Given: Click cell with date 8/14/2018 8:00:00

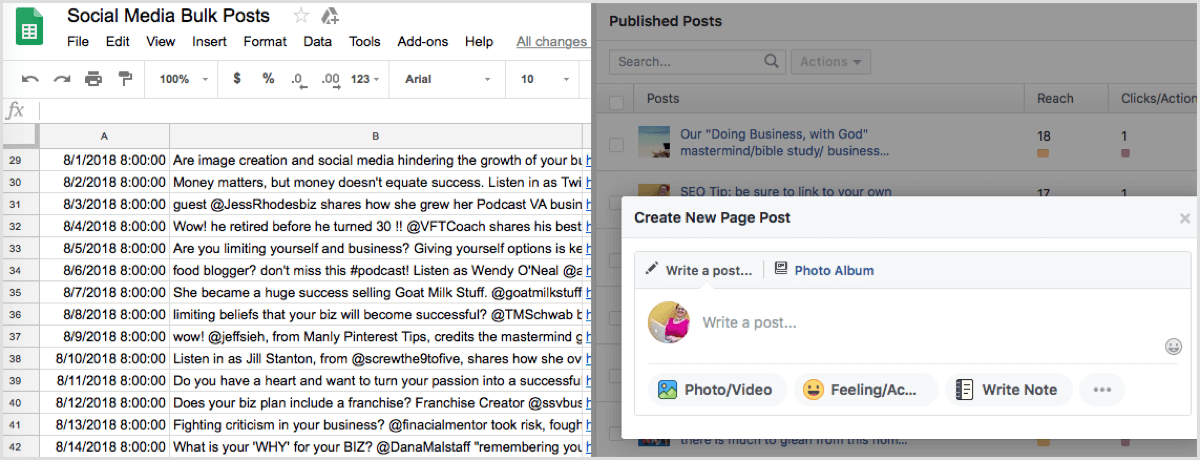Looking at the screenshot, I should point(104,446).
